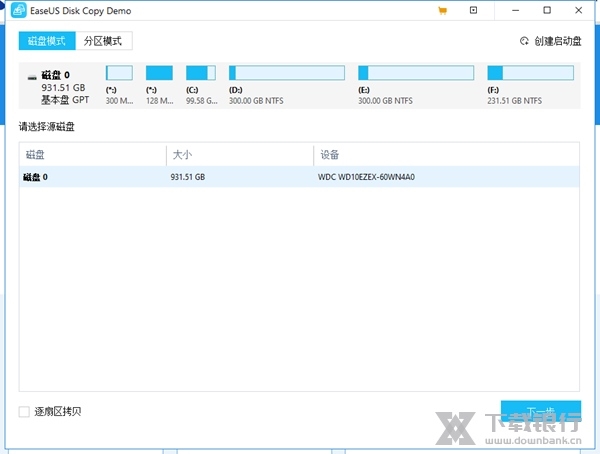This screenshot has width=600, height=454.
Task: Select the 磁盘 0 row in source list
Action: [x=299, y=177]
